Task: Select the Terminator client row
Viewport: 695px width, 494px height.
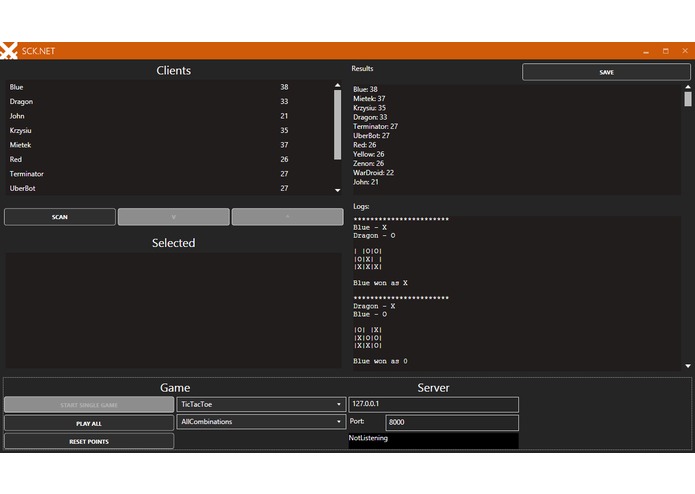Action: pyautogui.click(x=168, y=174)
